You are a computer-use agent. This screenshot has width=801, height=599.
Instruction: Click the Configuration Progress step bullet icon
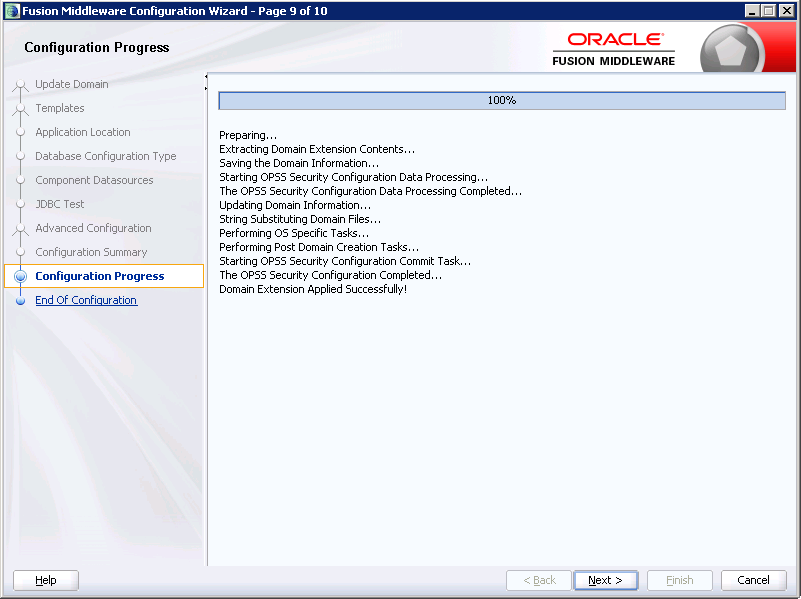20,276
